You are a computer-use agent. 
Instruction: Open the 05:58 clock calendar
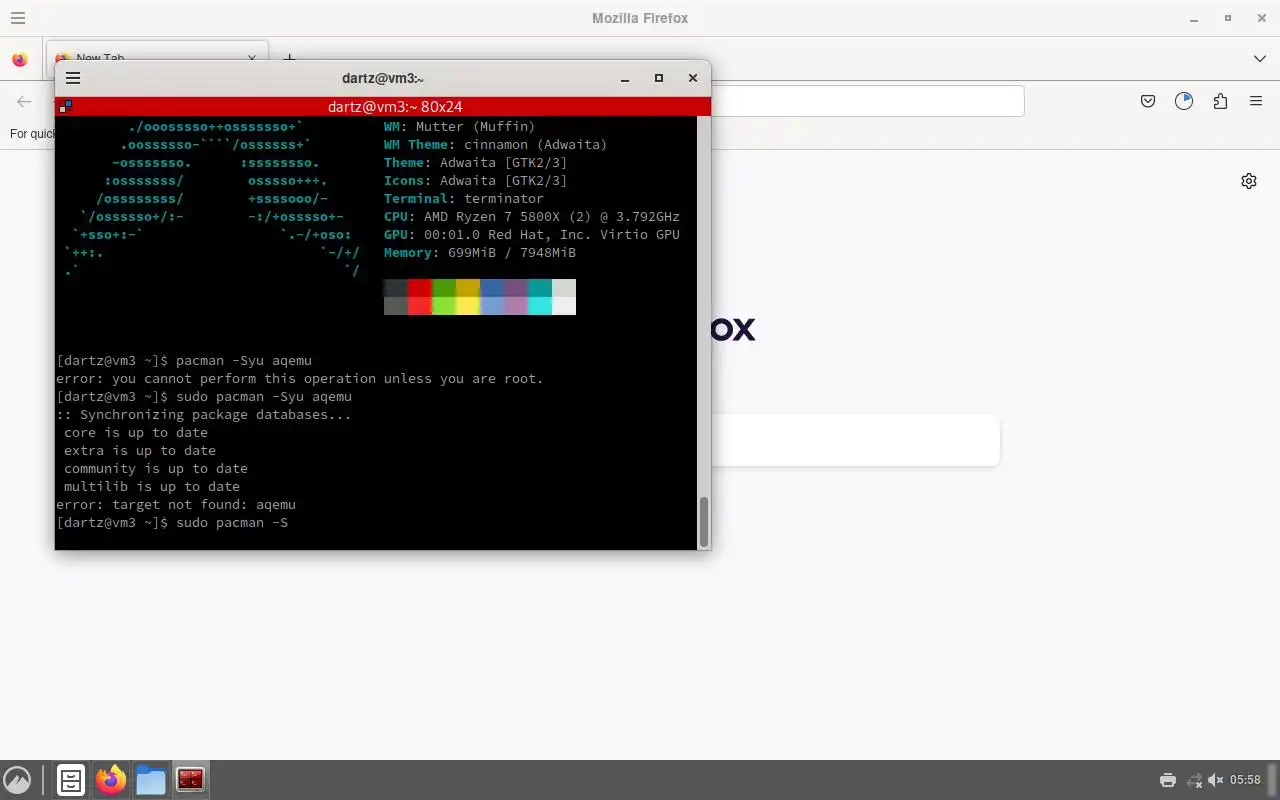click(1245, 780)
